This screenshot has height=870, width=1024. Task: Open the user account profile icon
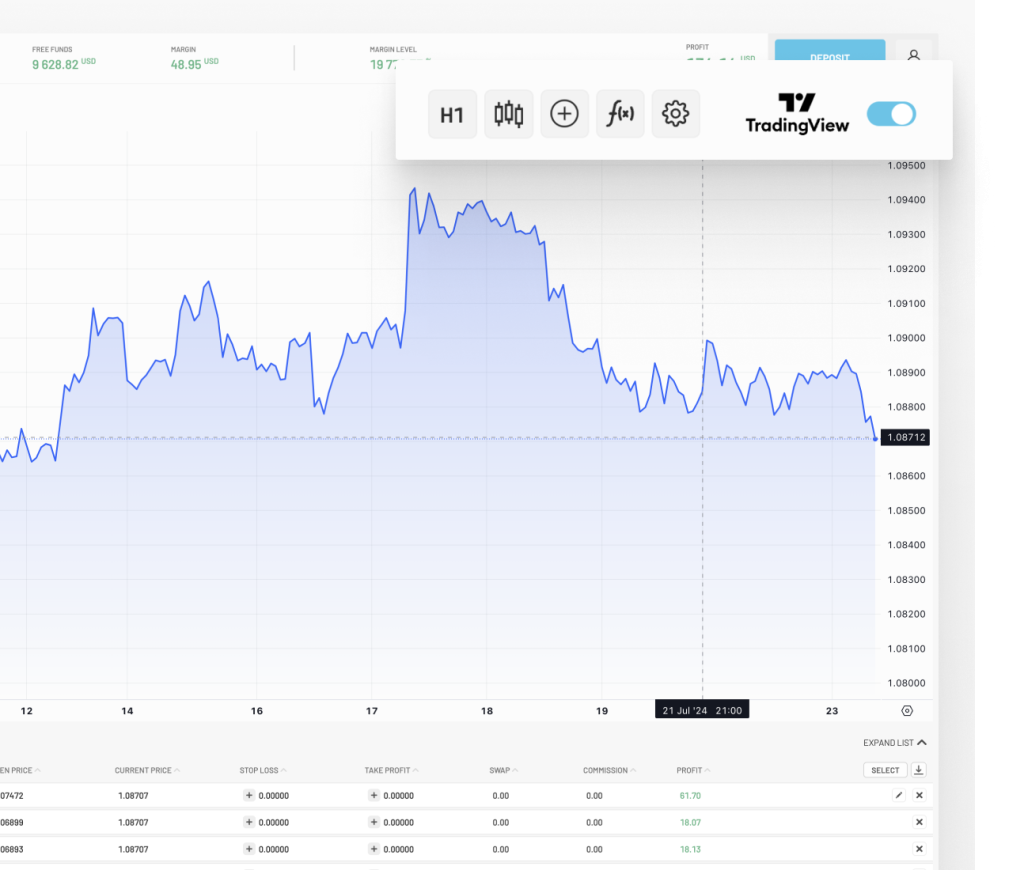click(x=914, y=55)
